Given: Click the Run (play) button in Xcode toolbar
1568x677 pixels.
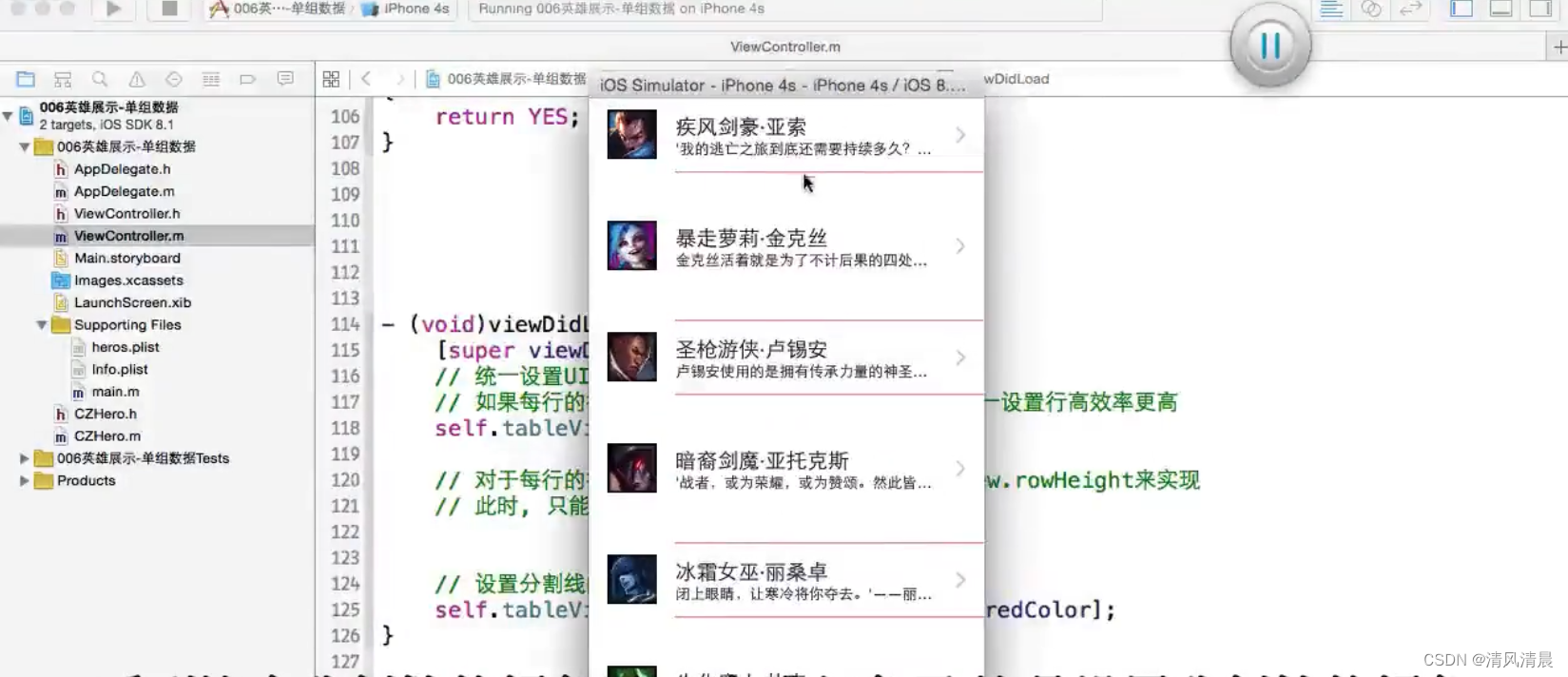Looking at the screenshot, I should (113, 9).
